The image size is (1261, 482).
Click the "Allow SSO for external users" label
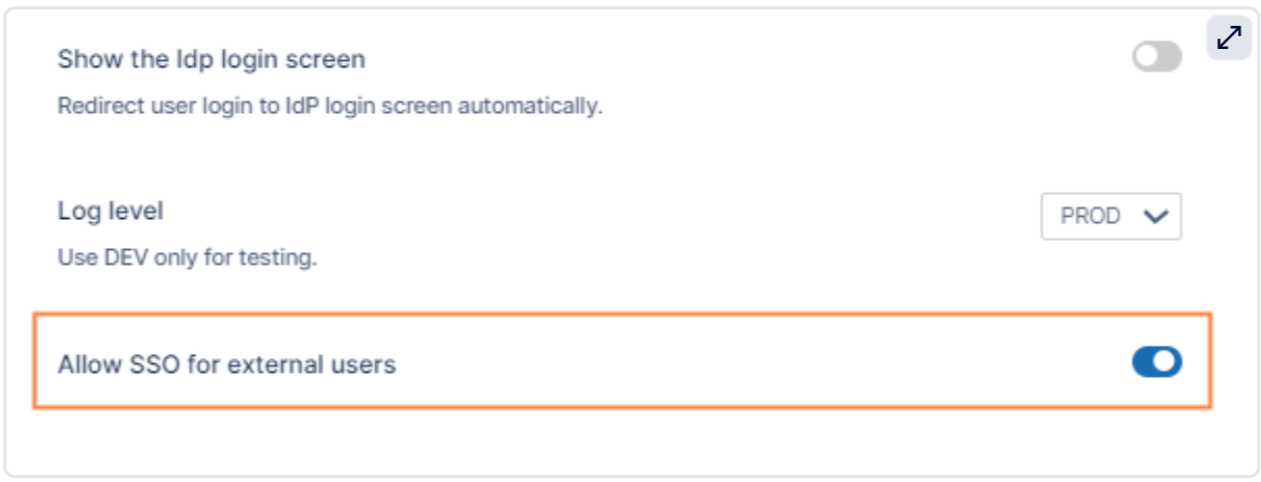226,365
